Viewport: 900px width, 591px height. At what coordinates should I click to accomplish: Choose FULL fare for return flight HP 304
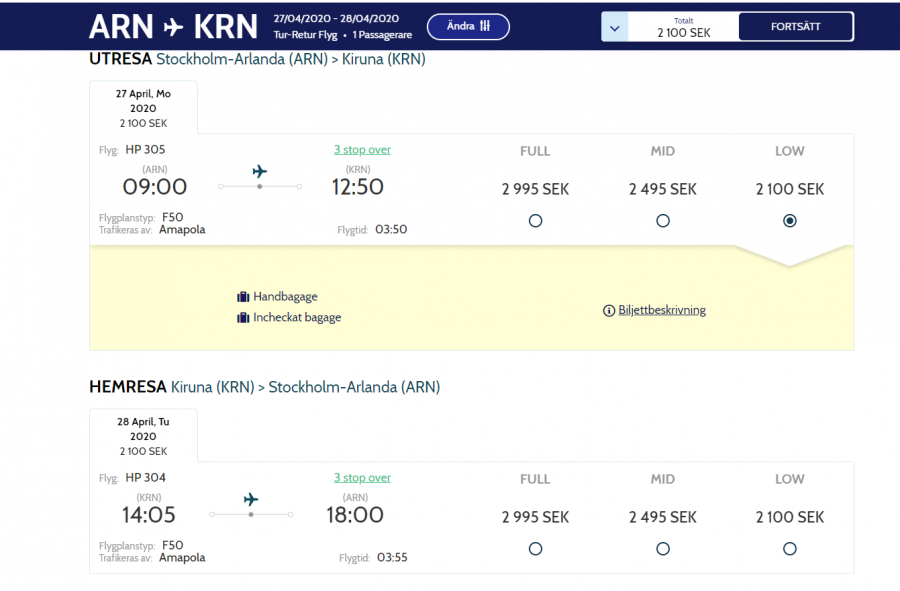(x=535, y=549)
